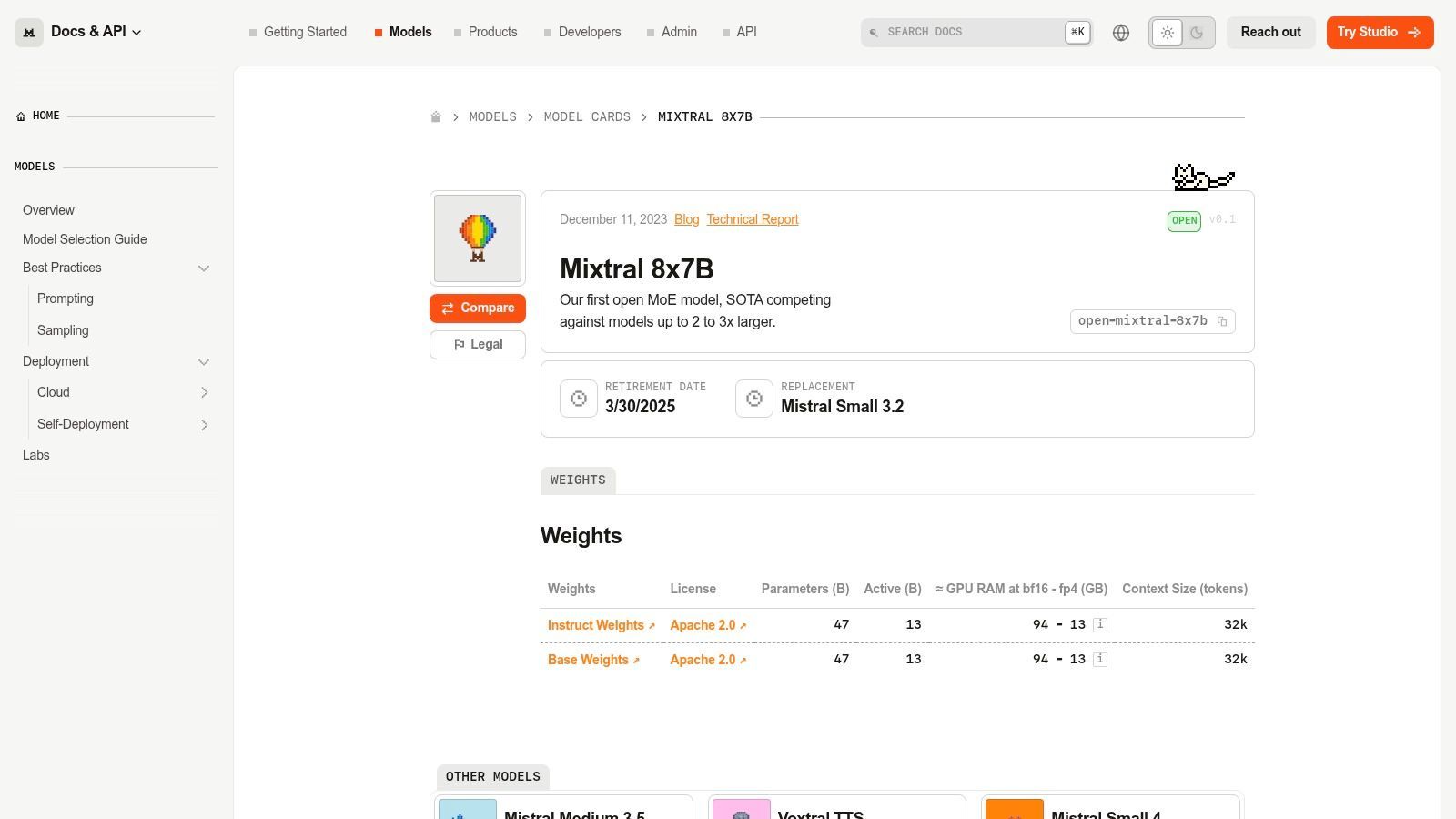
Task: Click the Legal button
Action: pyautogui.click(x=478, y=345)
